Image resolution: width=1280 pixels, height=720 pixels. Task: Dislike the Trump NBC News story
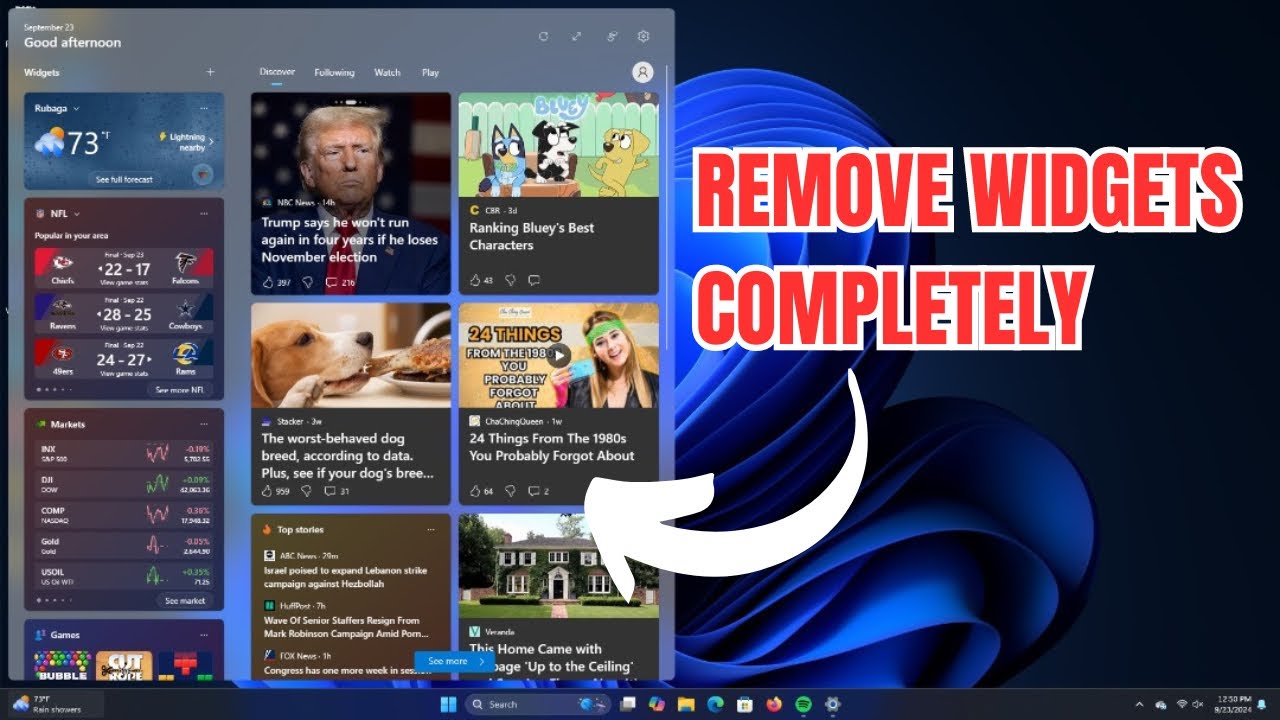point(306,283)
